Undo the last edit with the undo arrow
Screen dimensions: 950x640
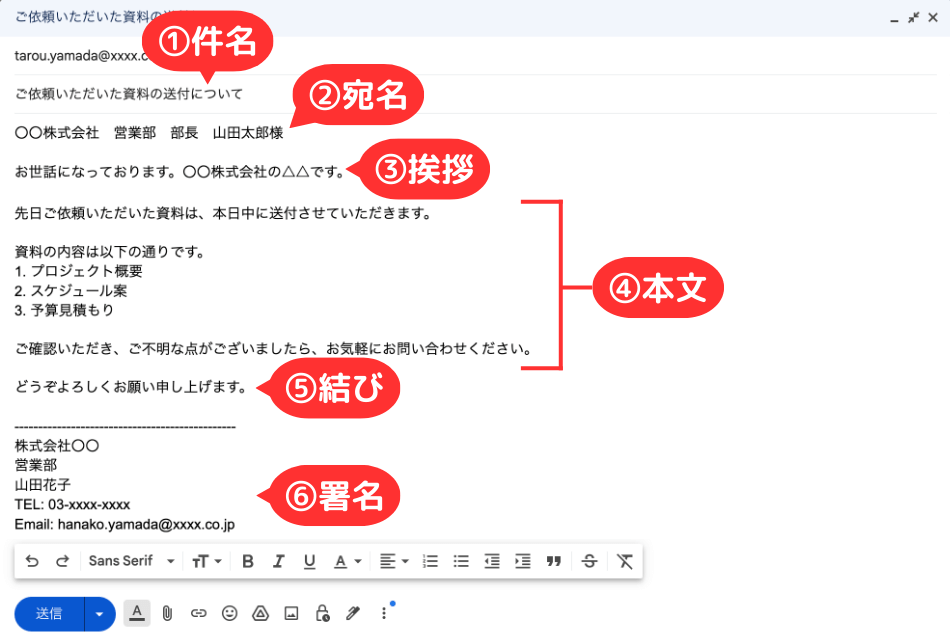(33, 561)
